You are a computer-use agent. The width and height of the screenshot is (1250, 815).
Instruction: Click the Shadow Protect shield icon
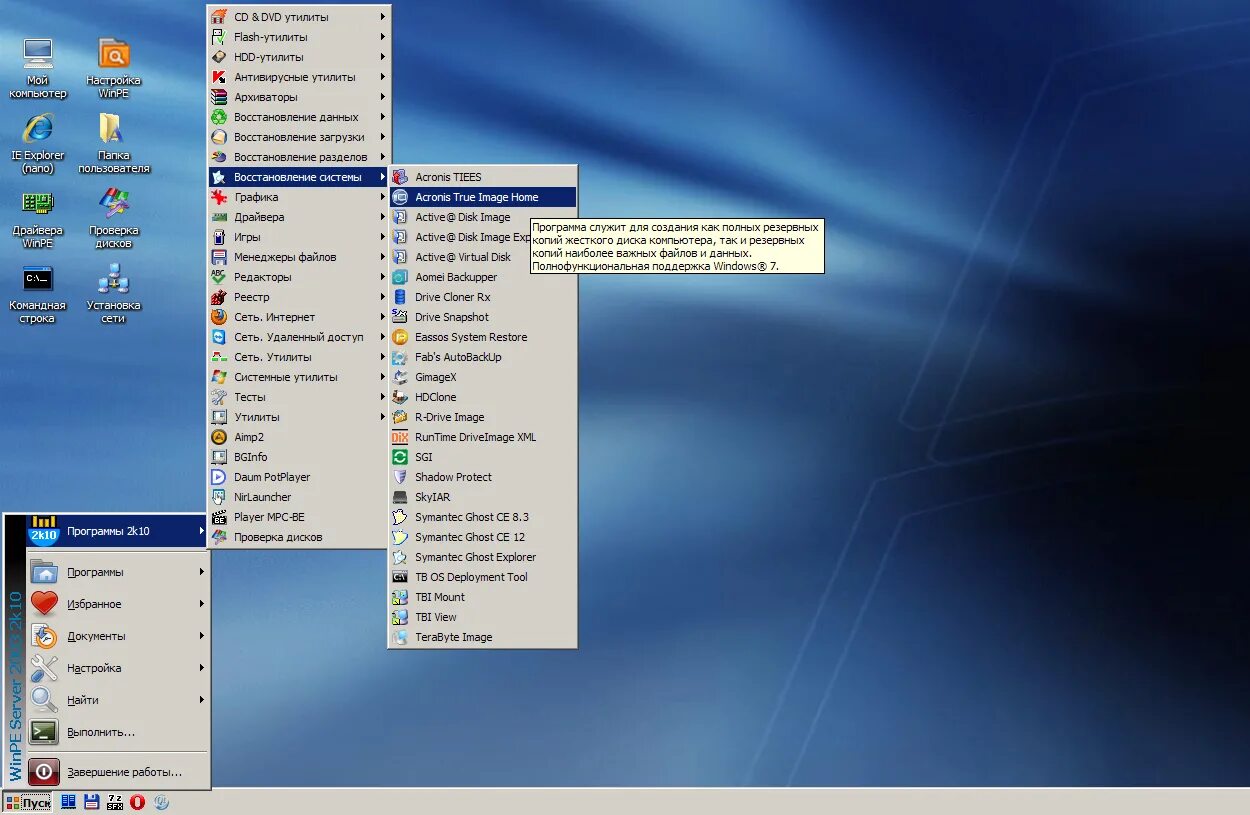point(400,477)
